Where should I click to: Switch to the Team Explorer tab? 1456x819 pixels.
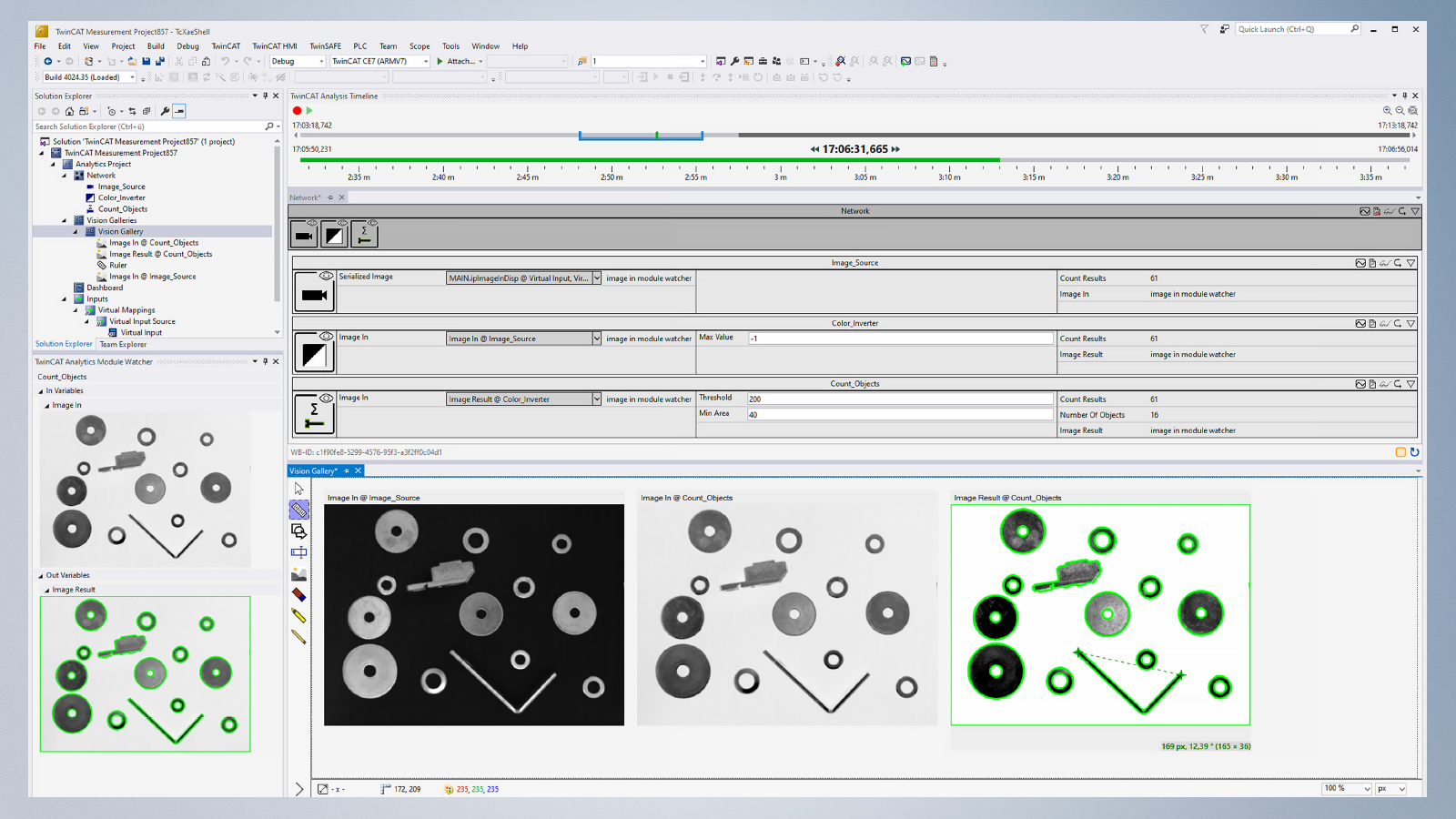click(123, 345)
